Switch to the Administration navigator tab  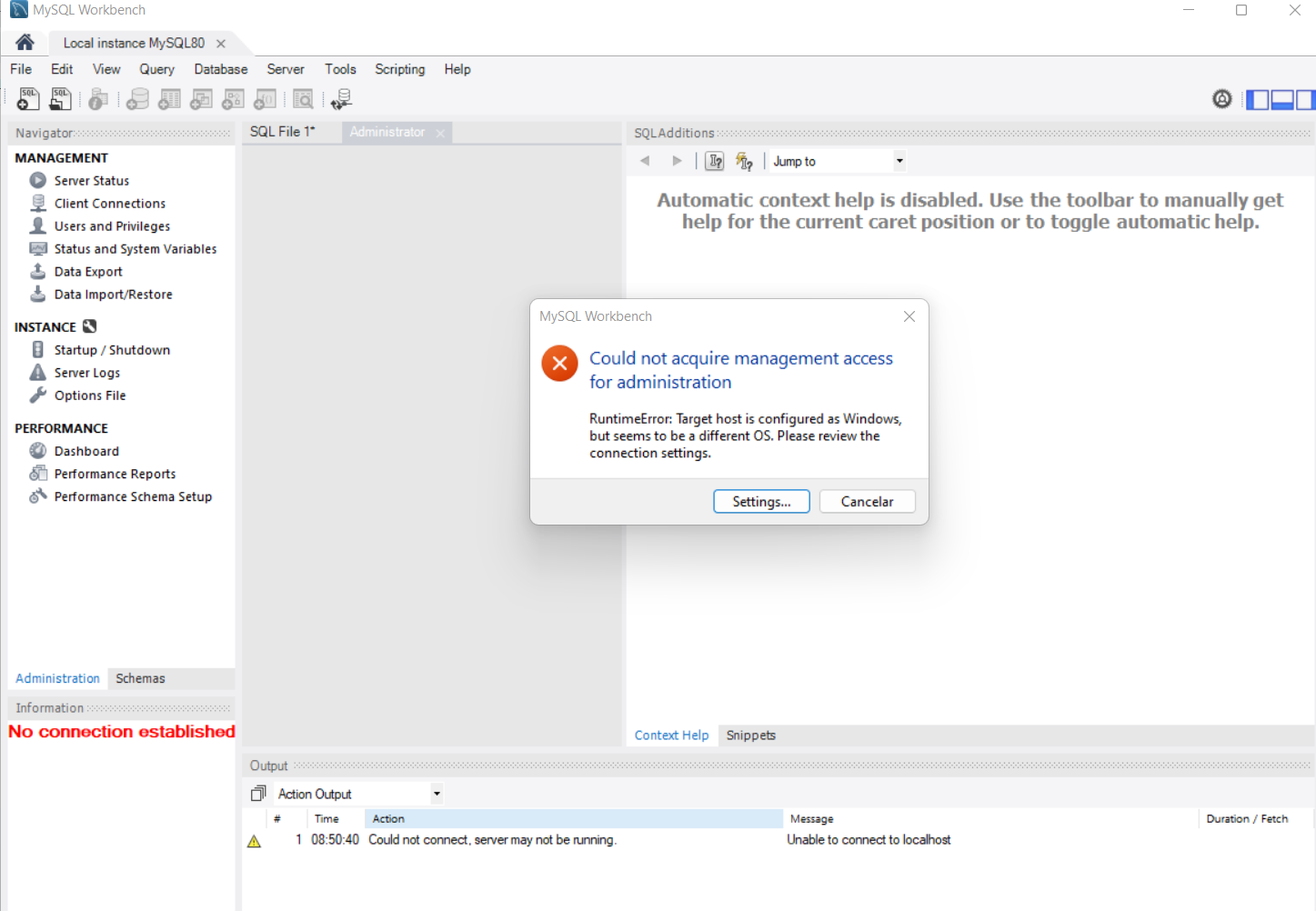[57, 678]
